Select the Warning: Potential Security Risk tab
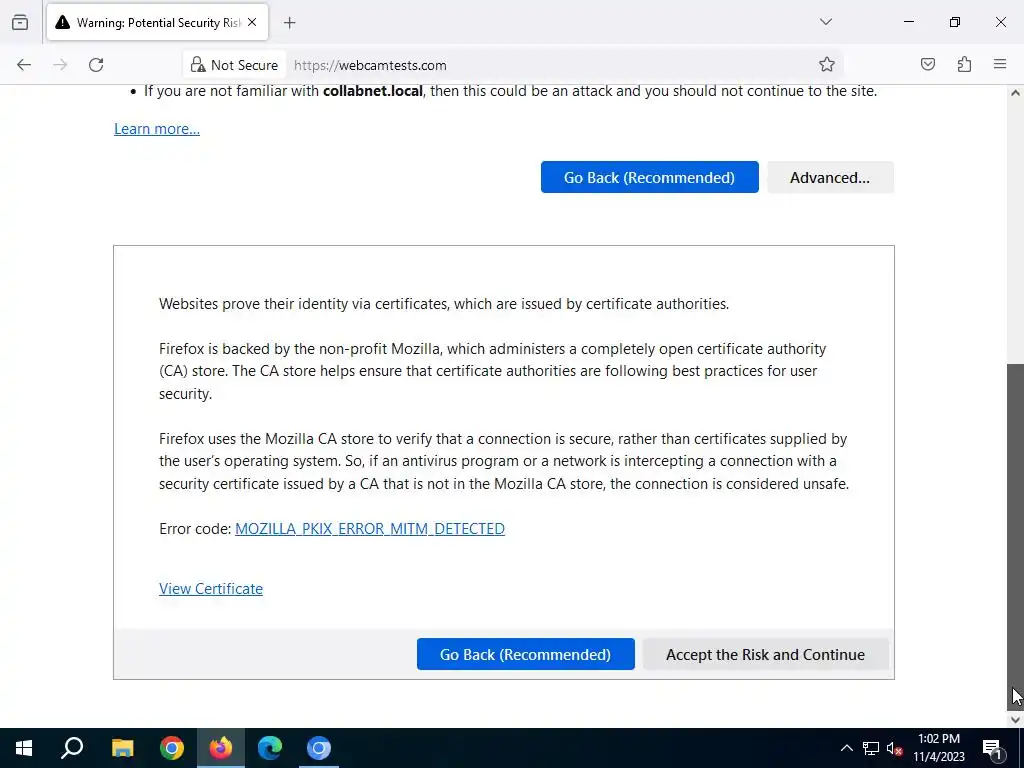Viewport: 1024px width, 768px height. coord(157,23)
